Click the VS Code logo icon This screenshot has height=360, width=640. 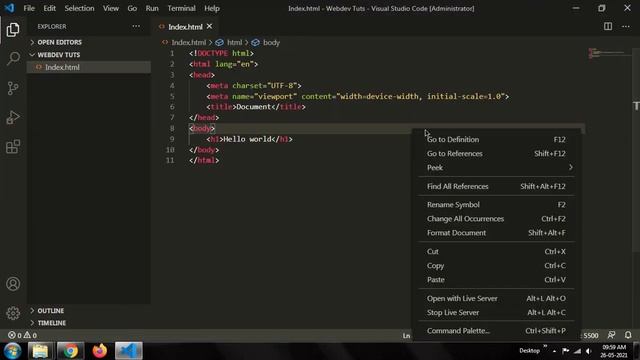(x=9, y=8)
